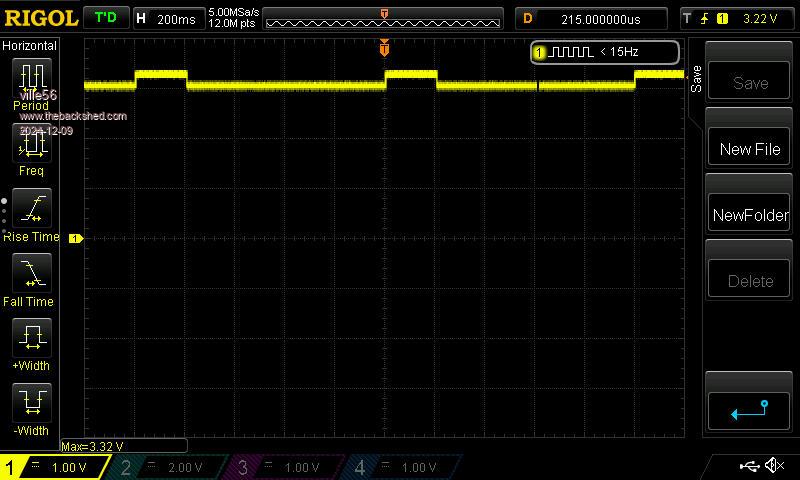Image resolution: width=800 pixels, height=480 pixels.
Task: Click the speaker mute icon
Action: [x=774, y=466]
